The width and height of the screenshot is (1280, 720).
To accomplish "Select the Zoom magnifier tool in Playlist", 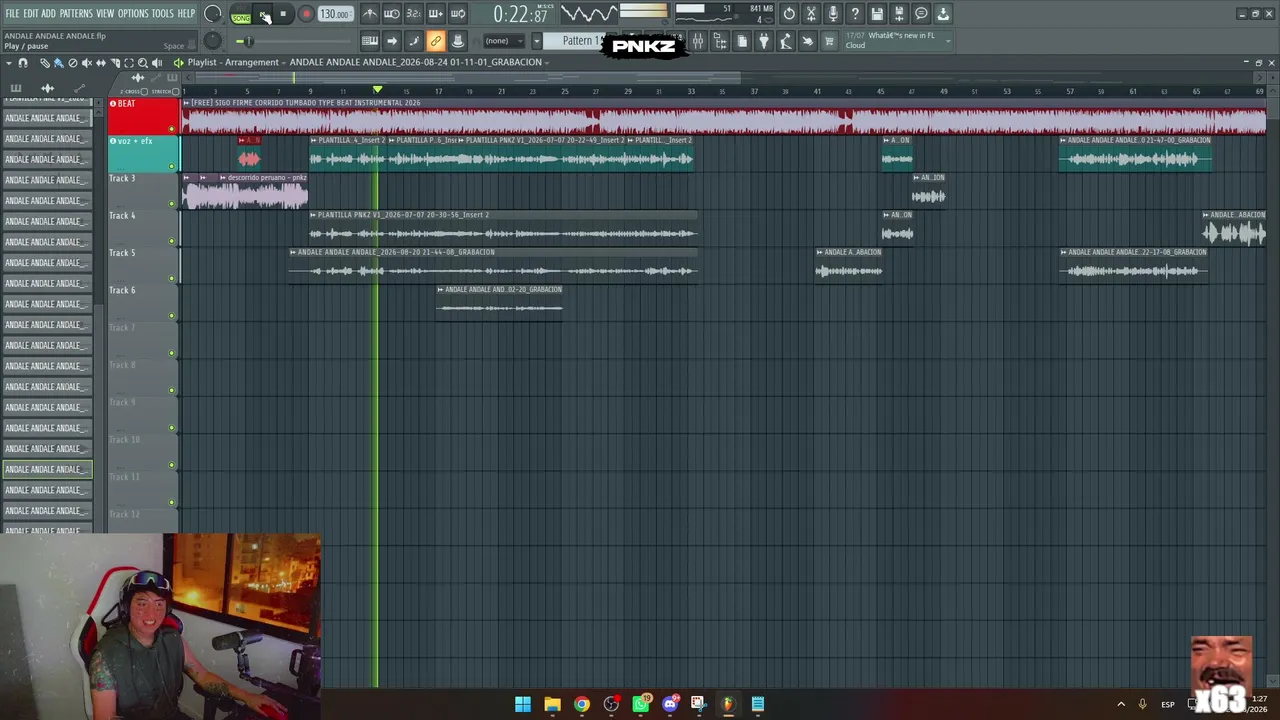I will [x=142, y=63].
